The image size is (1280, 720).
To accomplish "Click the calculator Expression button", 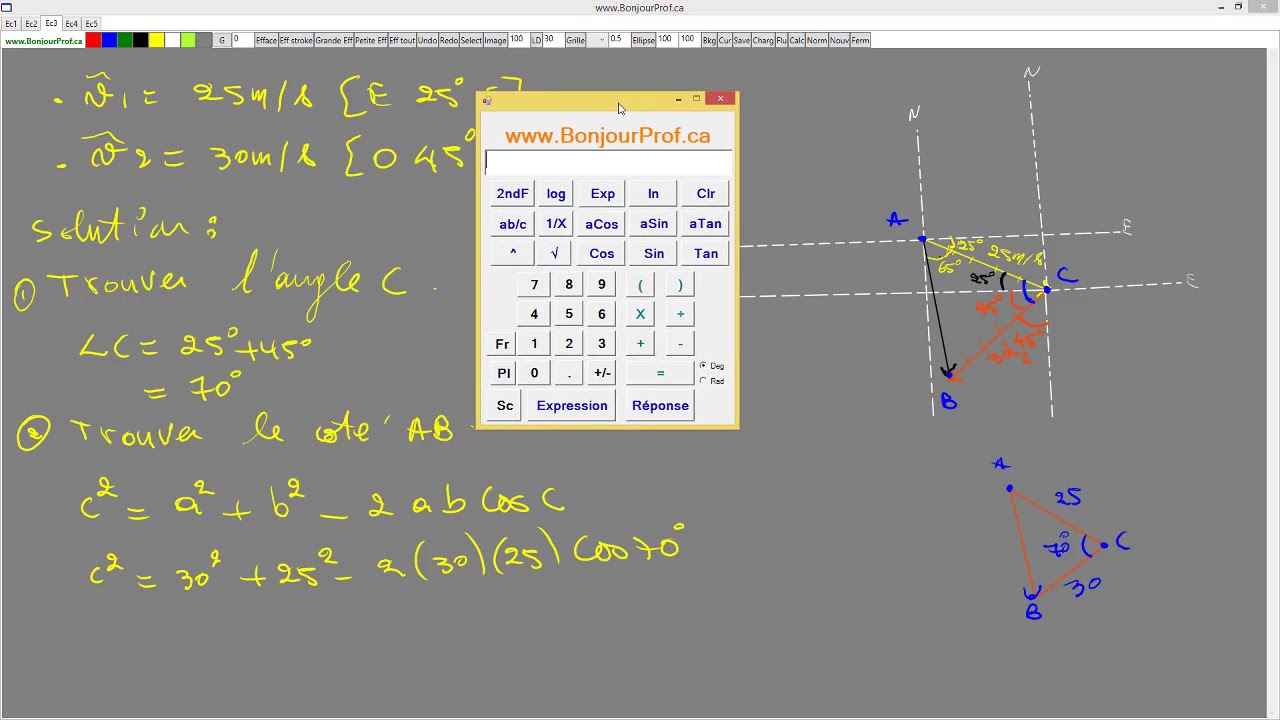I will coord(572,406).
